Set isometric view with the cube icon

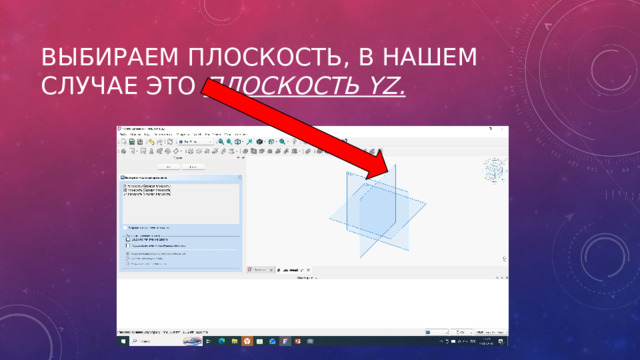pos(260,142)
